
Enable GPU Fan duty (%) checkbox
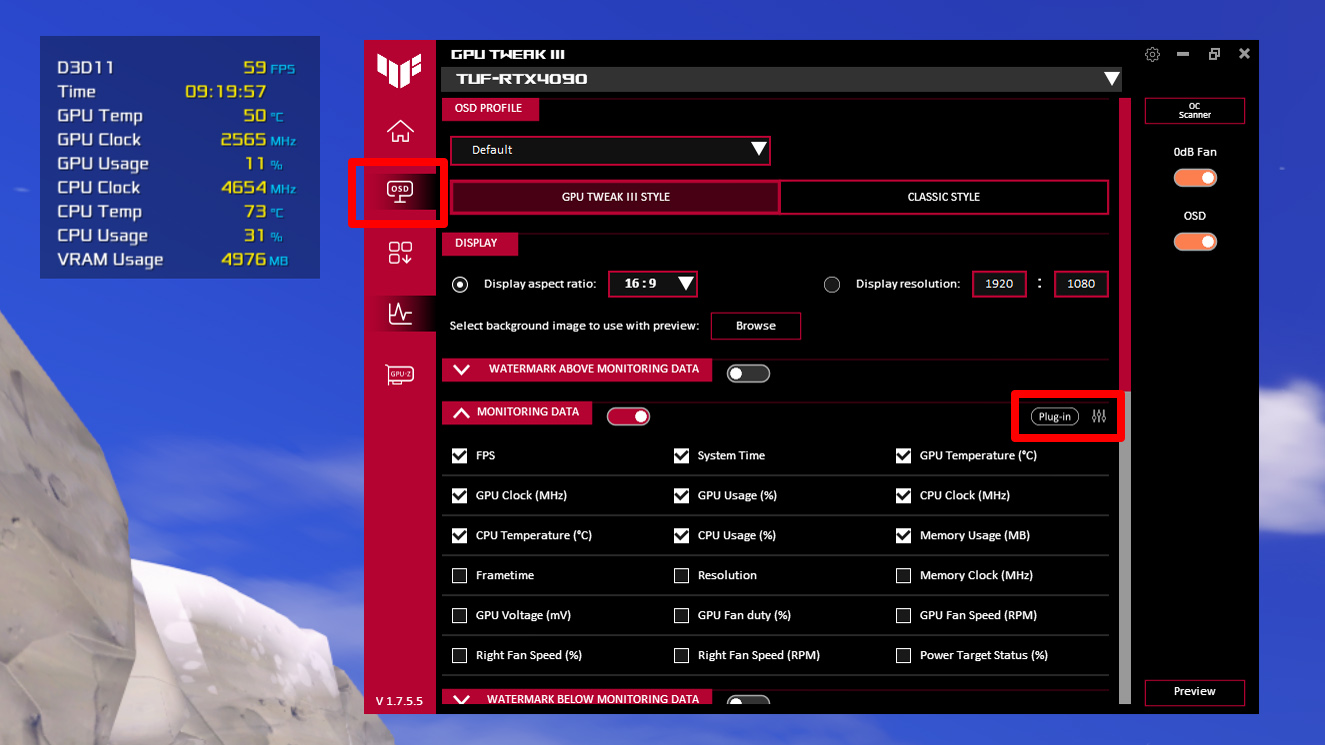pos(682,616)
